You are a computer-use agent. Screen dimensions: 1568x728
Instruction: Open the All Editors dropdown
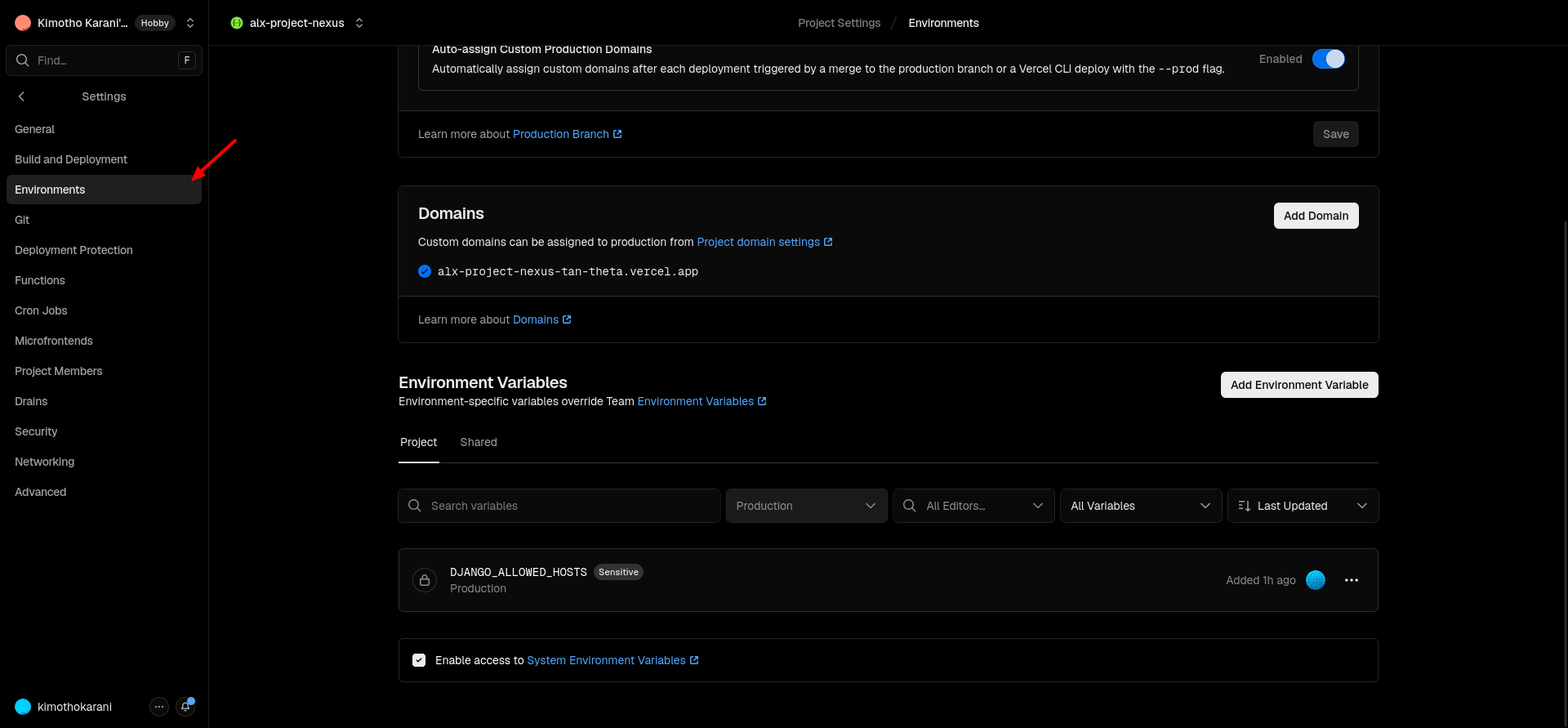973,506
